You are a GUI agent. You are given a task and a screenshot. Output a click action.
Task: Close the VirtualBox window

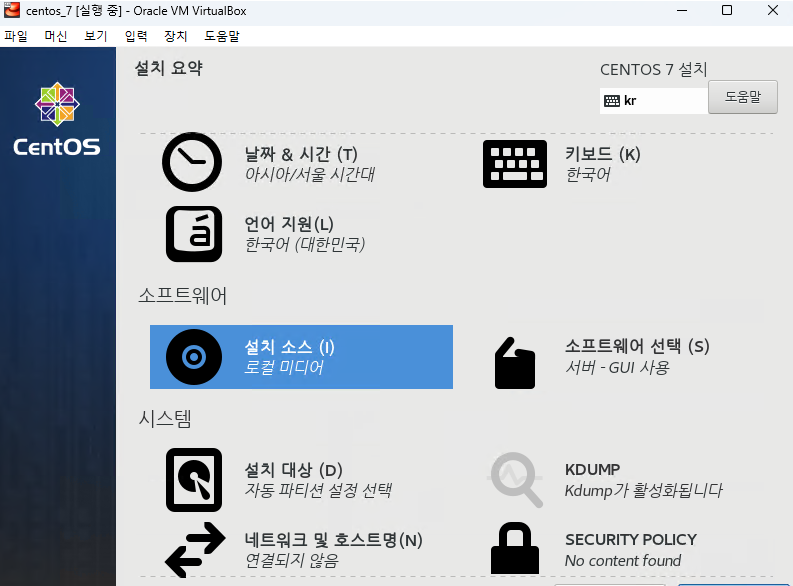coord(772,10)
